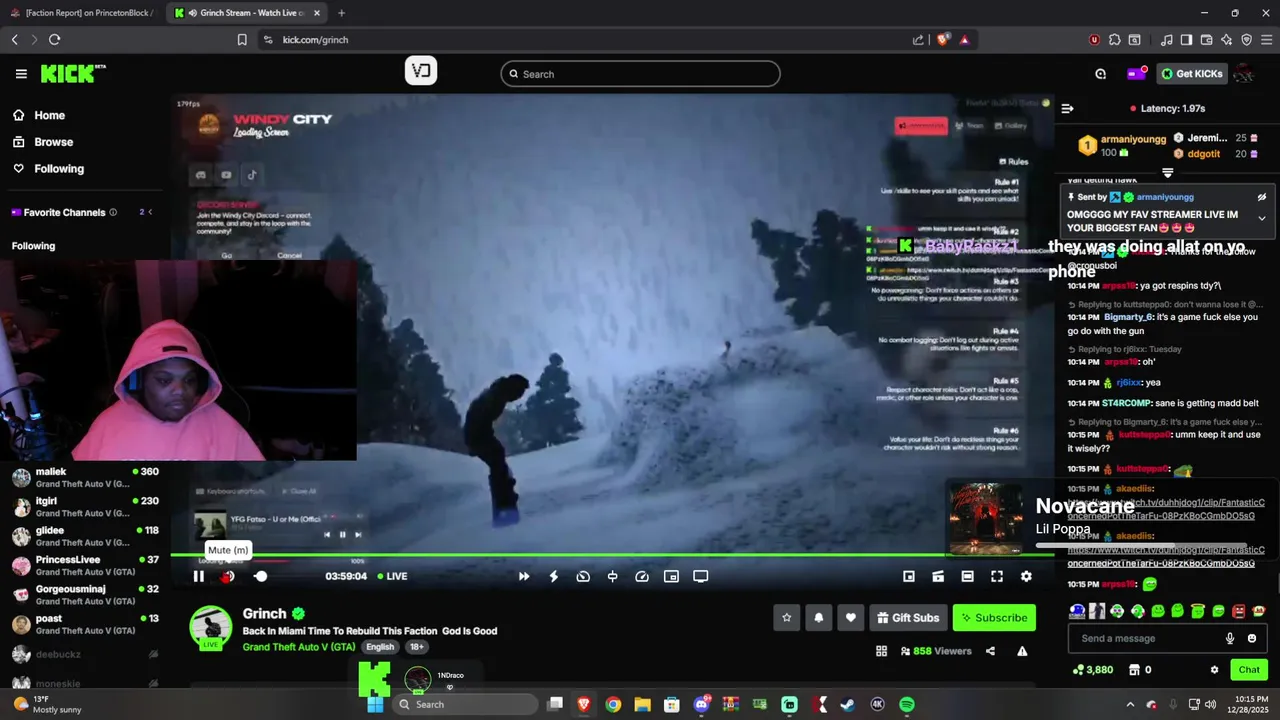1280x720 pixels.
Task: Collapse the chat panel
Action: [x=1067, y=108]
